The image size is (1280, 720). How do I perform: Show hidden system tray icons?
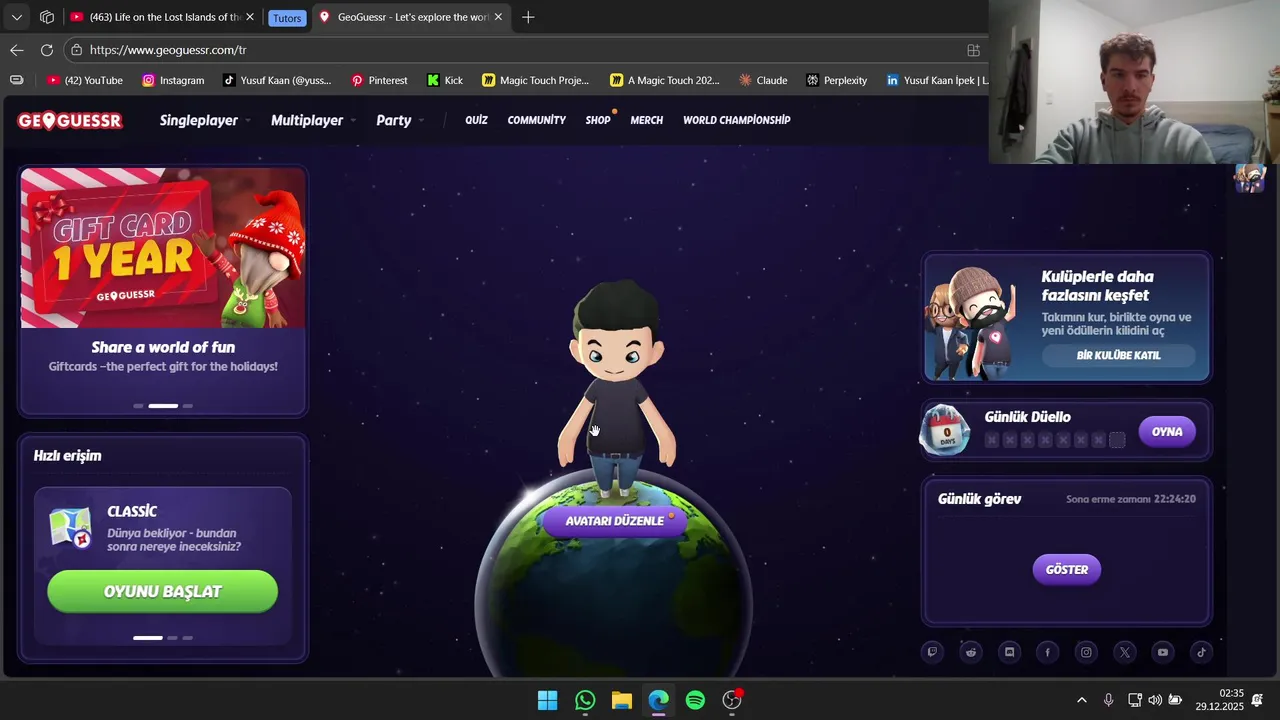pos(1081,700)
